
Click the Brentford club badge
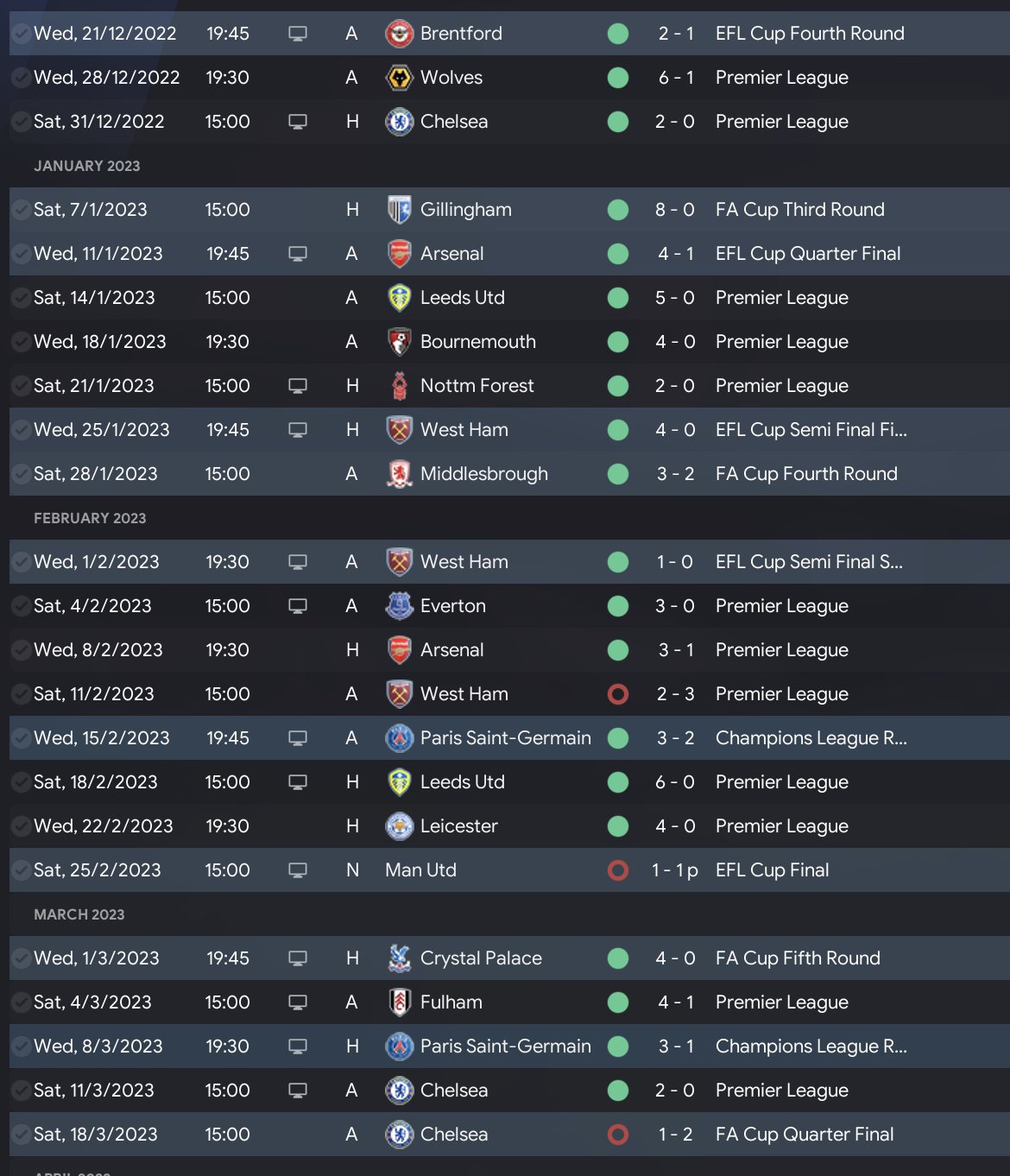tap(399, 34)
